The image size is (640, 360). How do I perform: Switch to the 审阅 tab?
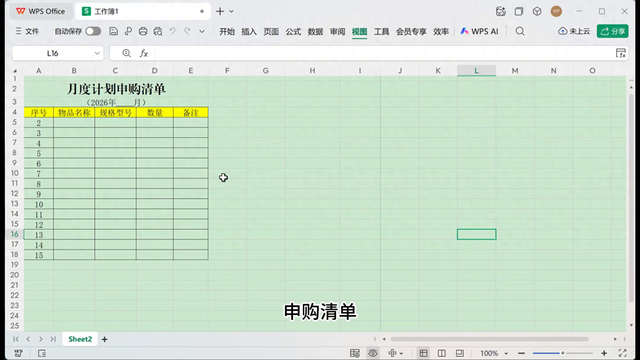click(x=338, y=31)
